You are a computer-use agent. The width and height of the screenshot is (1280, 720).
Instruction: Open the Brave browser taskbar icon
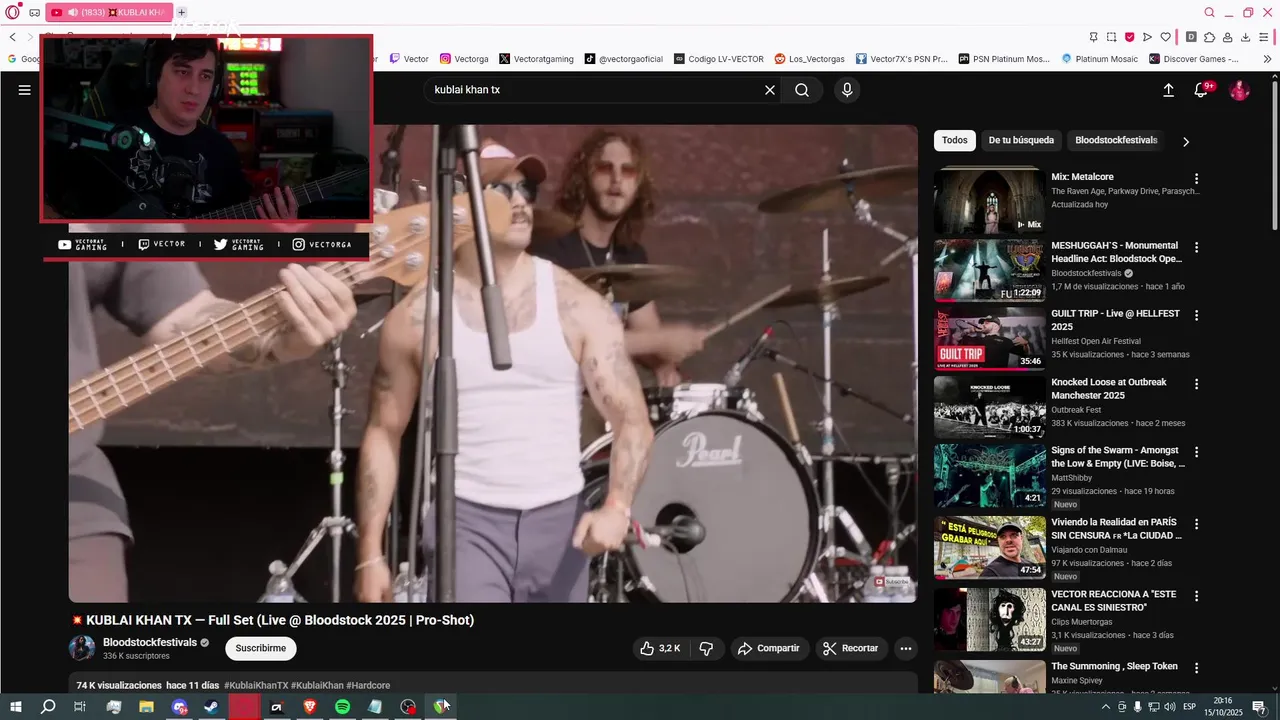(x=309, y=707)
